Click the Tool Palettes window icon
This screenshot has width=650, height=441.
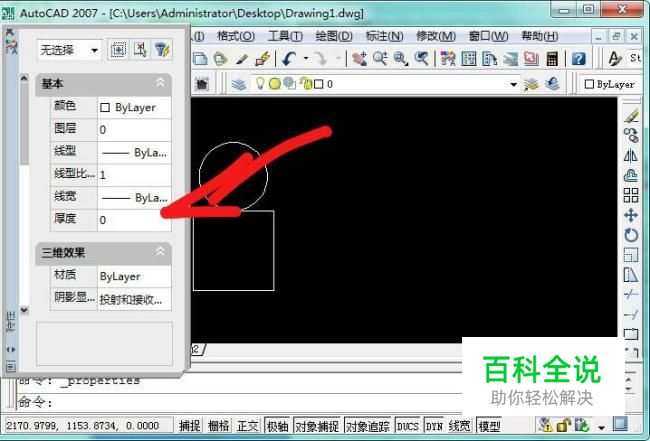[490, 59]
